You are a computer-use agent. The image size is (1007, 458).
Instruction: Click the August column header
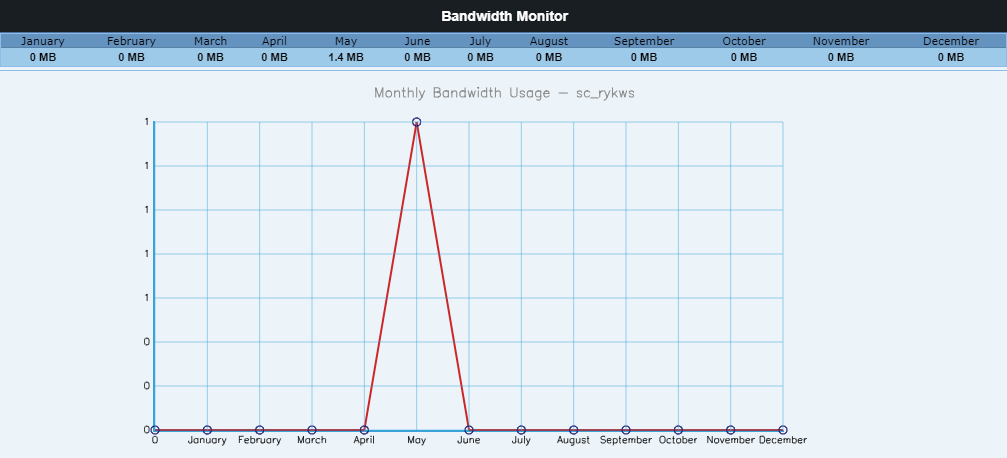pos(548,41)
